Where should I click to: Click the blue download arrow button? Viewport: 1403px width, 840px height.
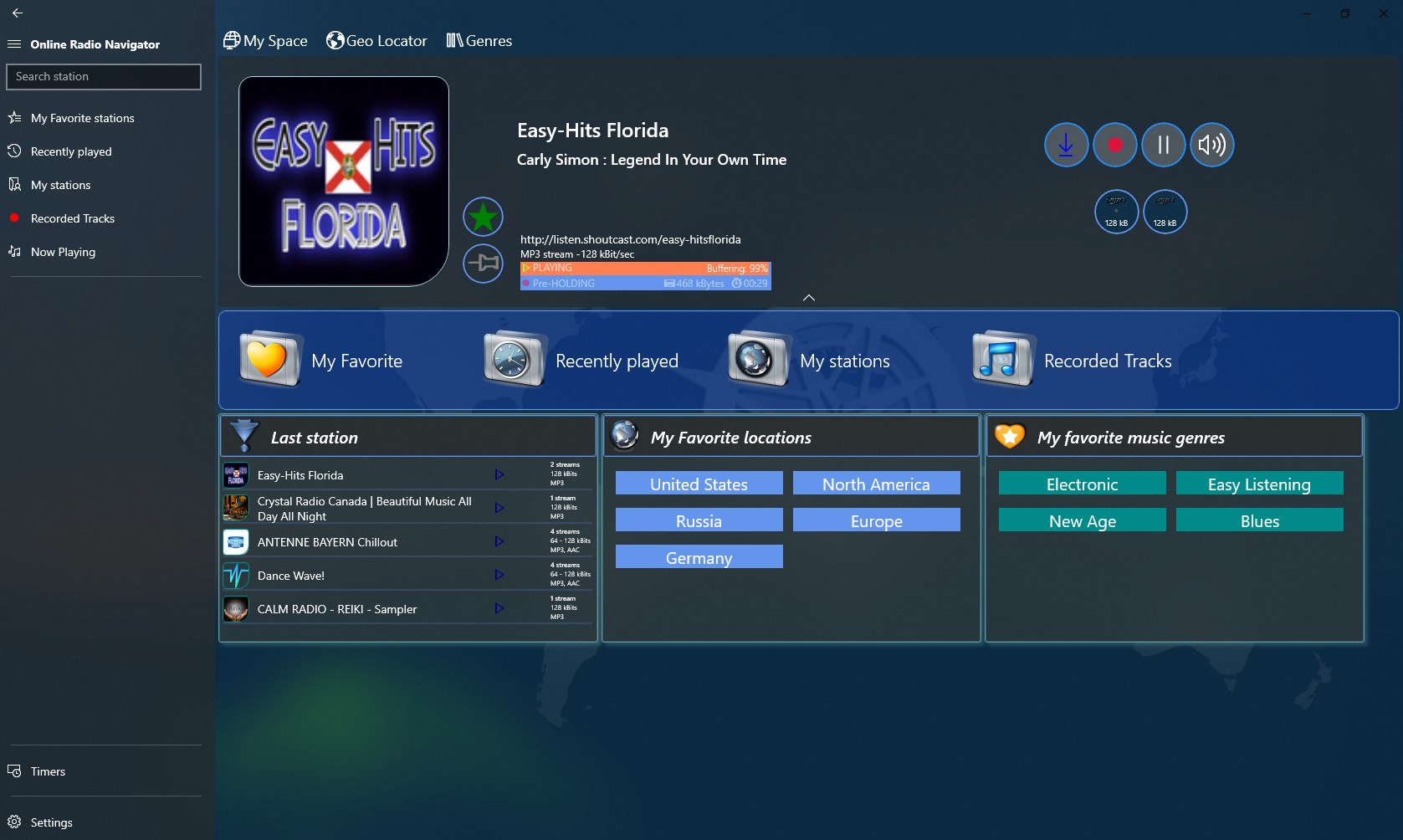click(x=1066, y=145)
